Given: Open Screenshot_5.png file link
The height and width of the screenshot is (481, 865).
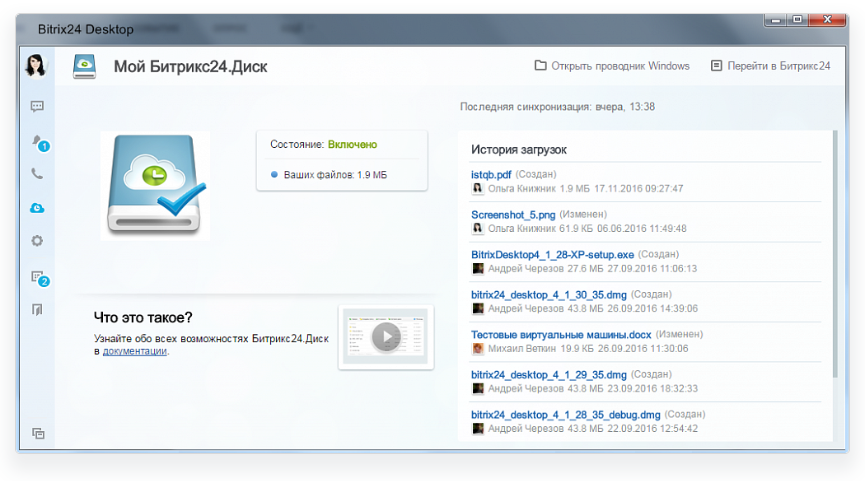Looking at the screenshot, I should [x=513, y=215].
